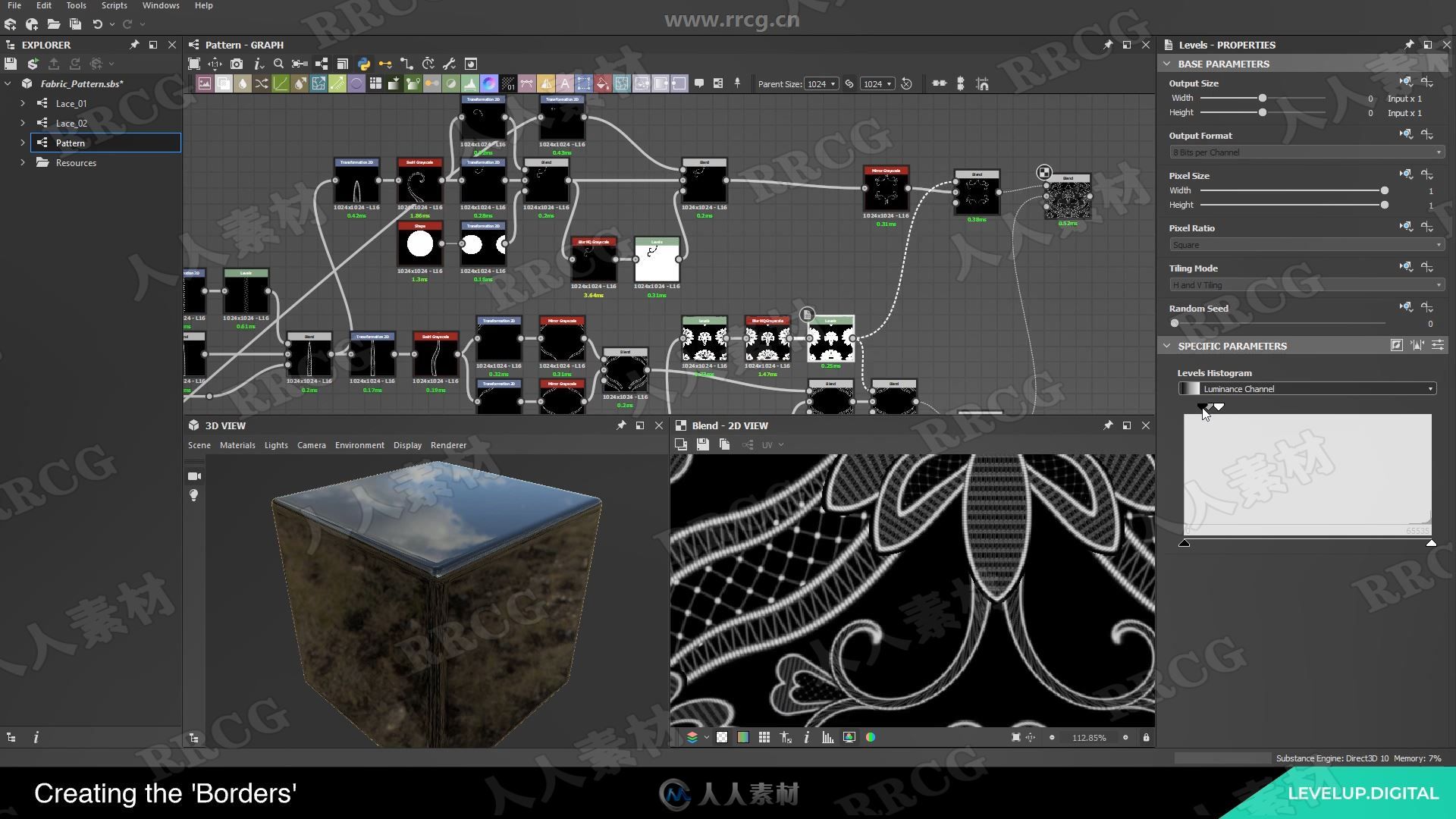Screen dimensions: 1456x819
Task: Open the Tools menu
Action: point(76,5)
